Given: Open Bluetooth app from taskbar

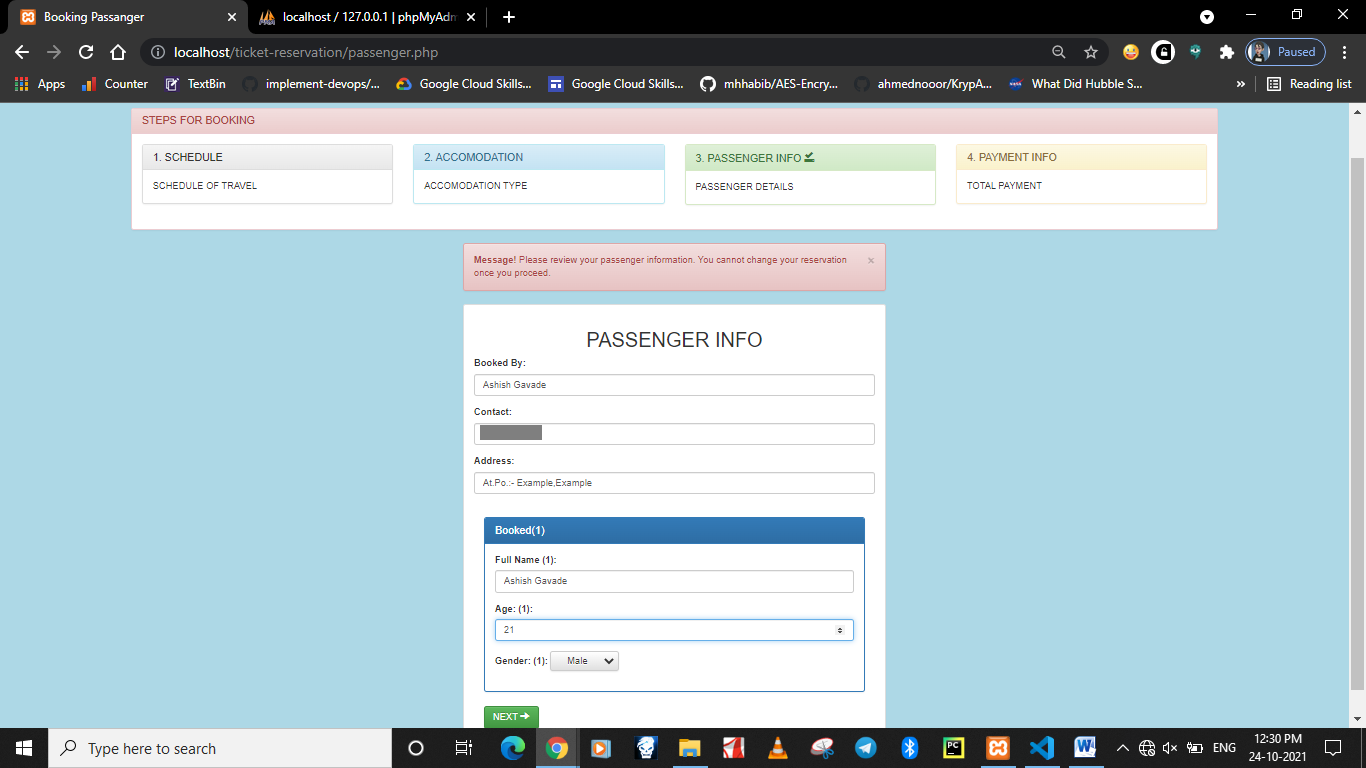Looking at the screenshot, I should click(909, 748).
